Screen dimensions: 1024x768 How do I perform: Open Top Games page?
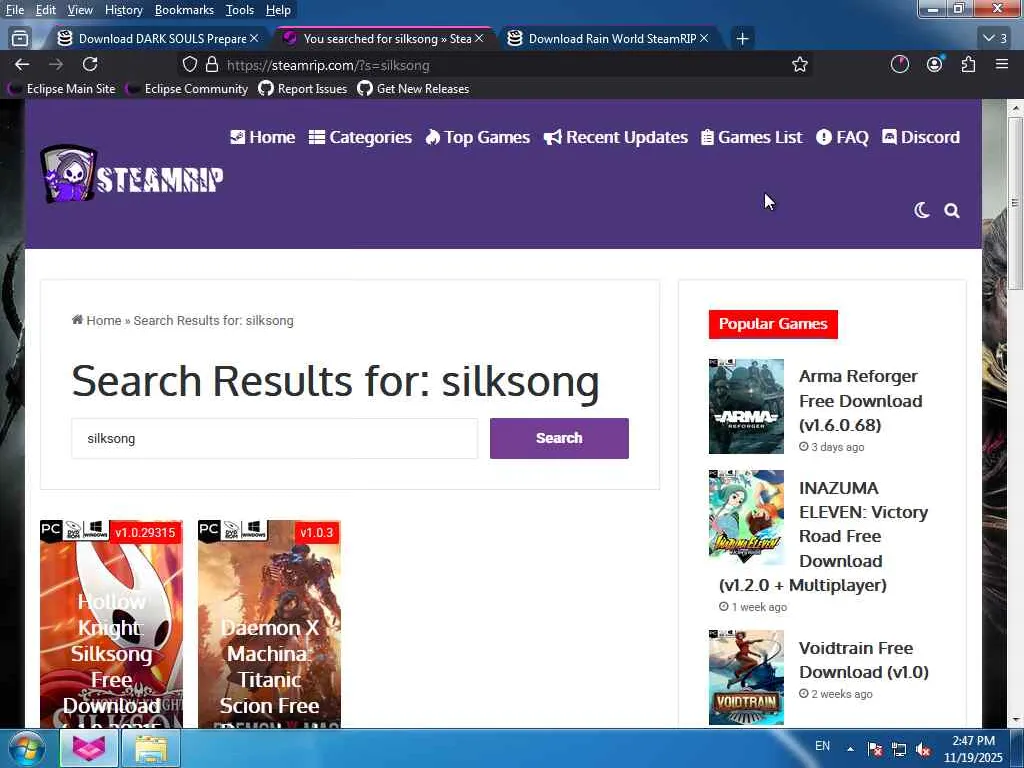pos(477,137)
